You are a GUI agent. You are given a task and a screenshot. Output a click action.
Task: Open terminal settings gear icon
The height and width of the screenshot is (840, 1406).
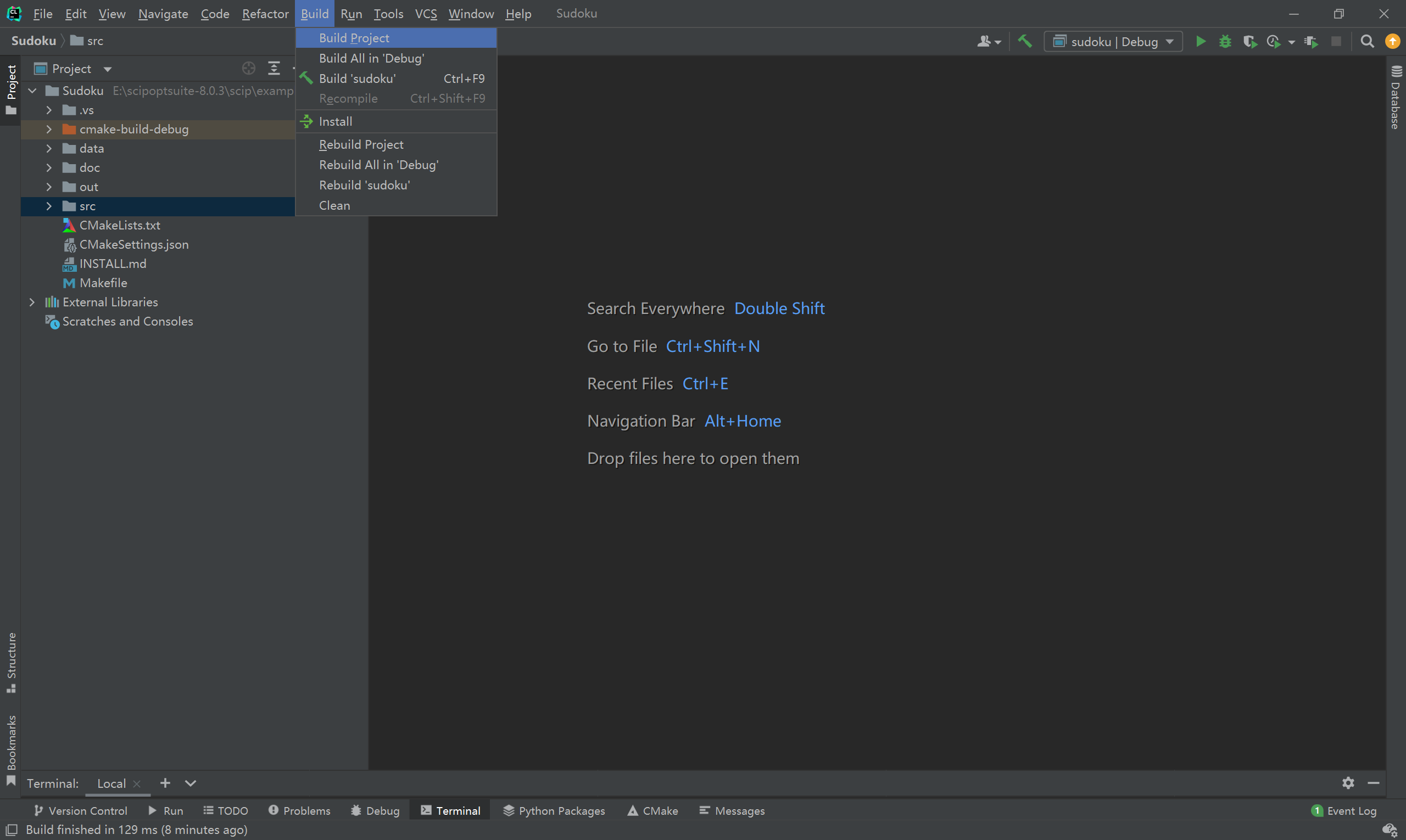pyautogui.click(x=1348, y=783)
